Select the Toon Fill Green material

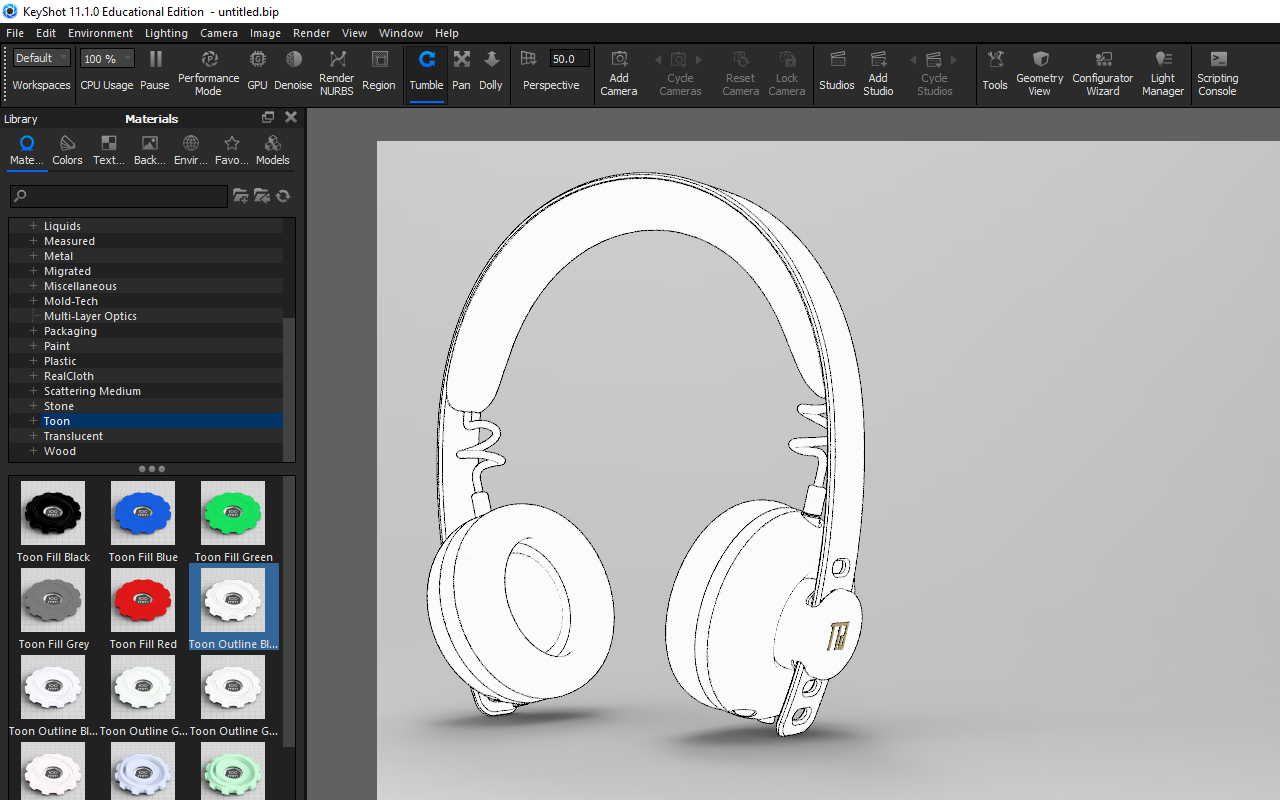point(233,522)
